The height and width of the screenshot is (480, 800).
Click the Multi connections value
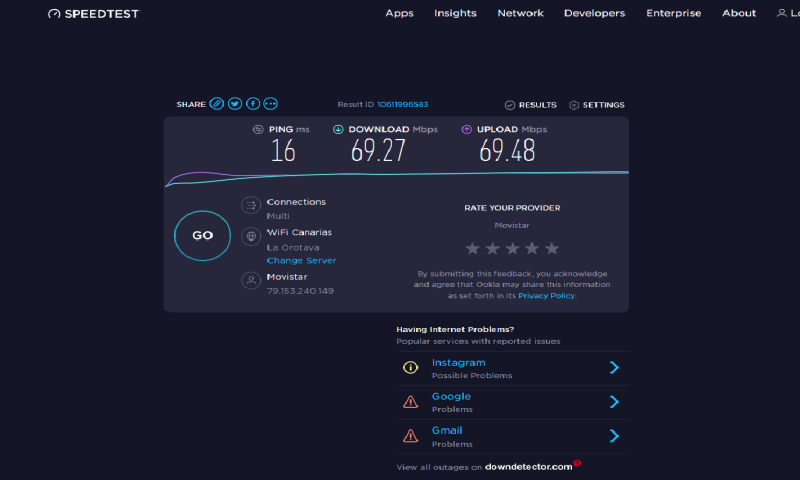[x=278, y=216]
